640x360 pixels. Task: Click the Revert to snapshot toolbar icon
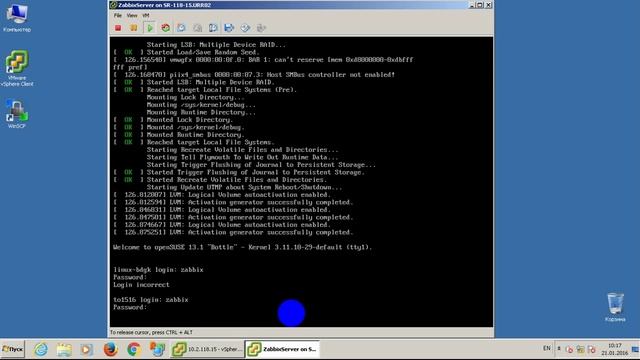pos(197,28)
